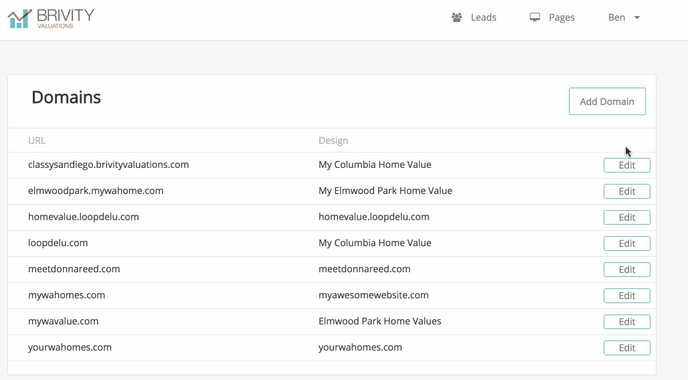Edit the mywavalue.com domain
This screenshot has height=380, width=688.
tap(627, 322)
